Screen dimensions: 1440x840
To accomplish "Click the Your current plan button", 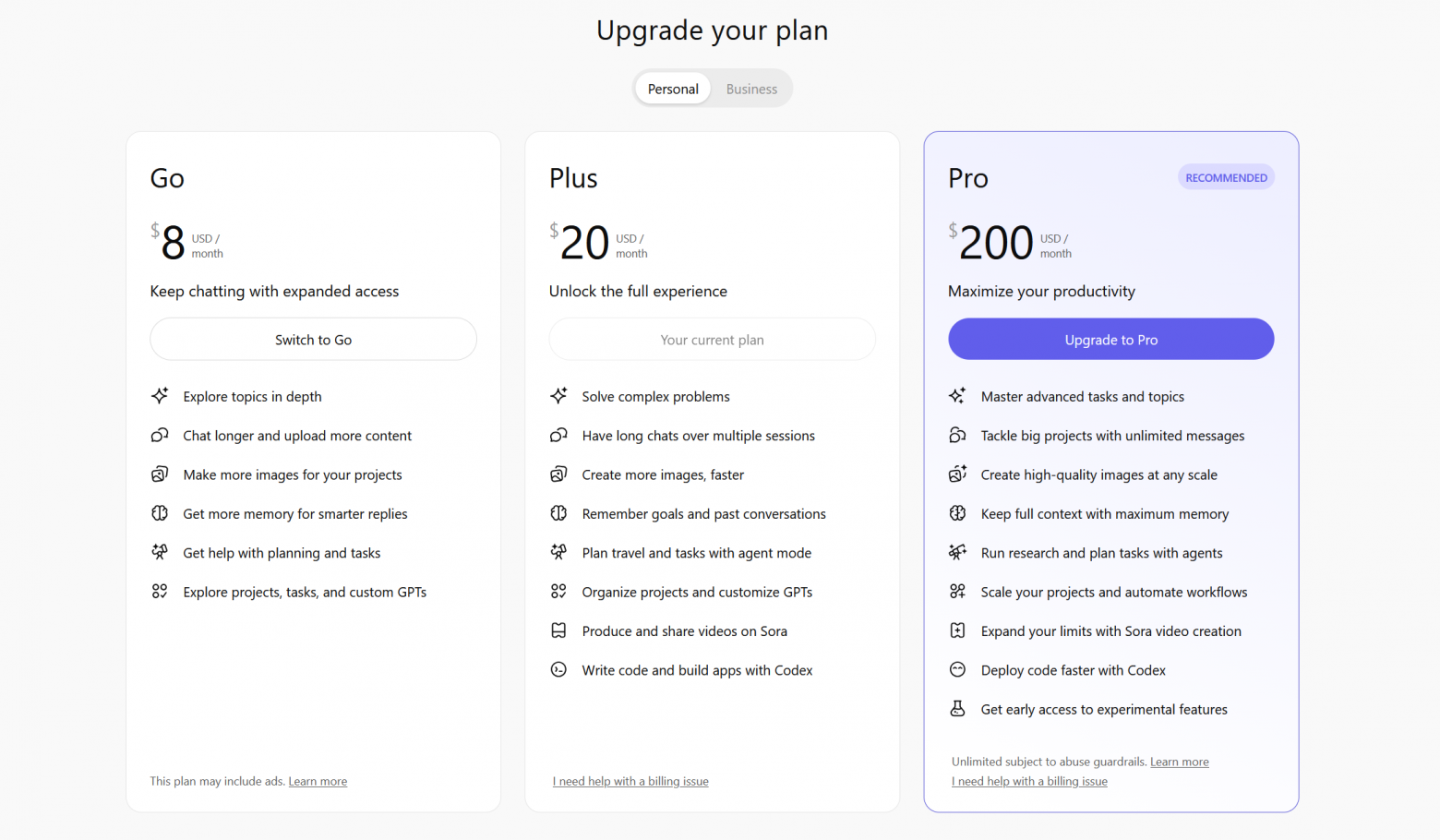I will 712,340.
